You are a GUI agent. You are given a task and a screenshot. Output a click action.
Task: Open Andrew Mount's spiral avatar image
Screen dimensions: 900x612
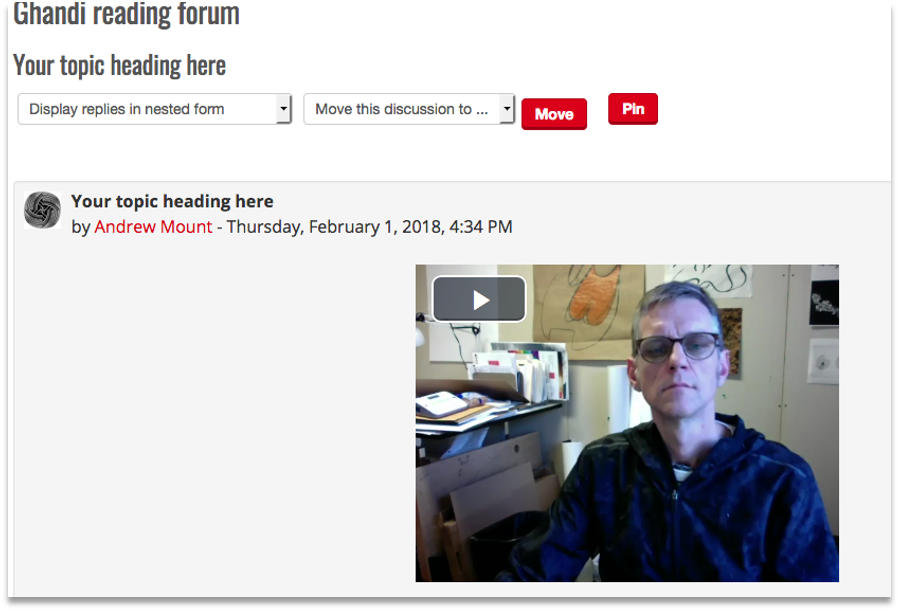[42, 210]
